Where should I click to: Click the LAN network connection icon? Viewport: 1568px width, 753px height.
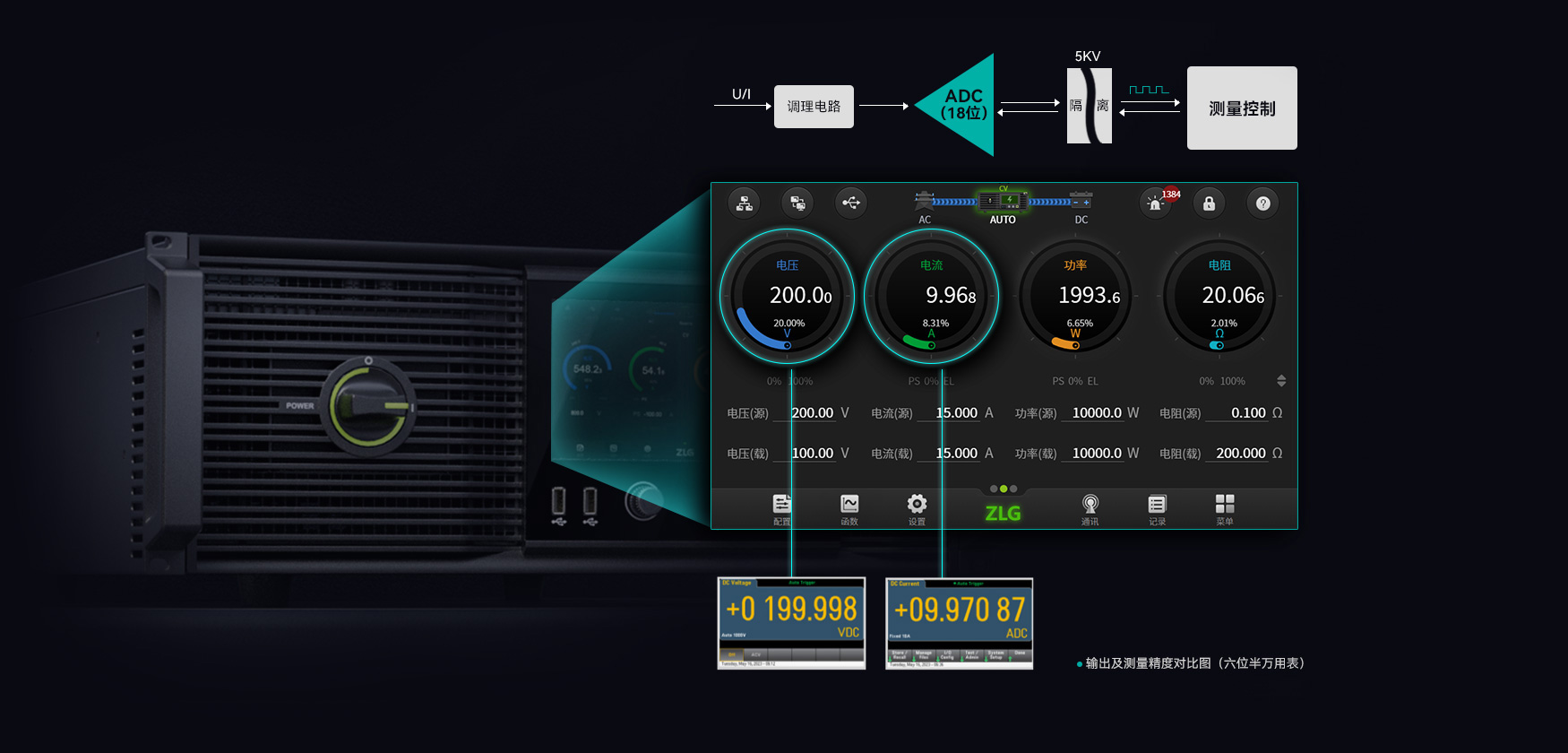click(744, 203)
